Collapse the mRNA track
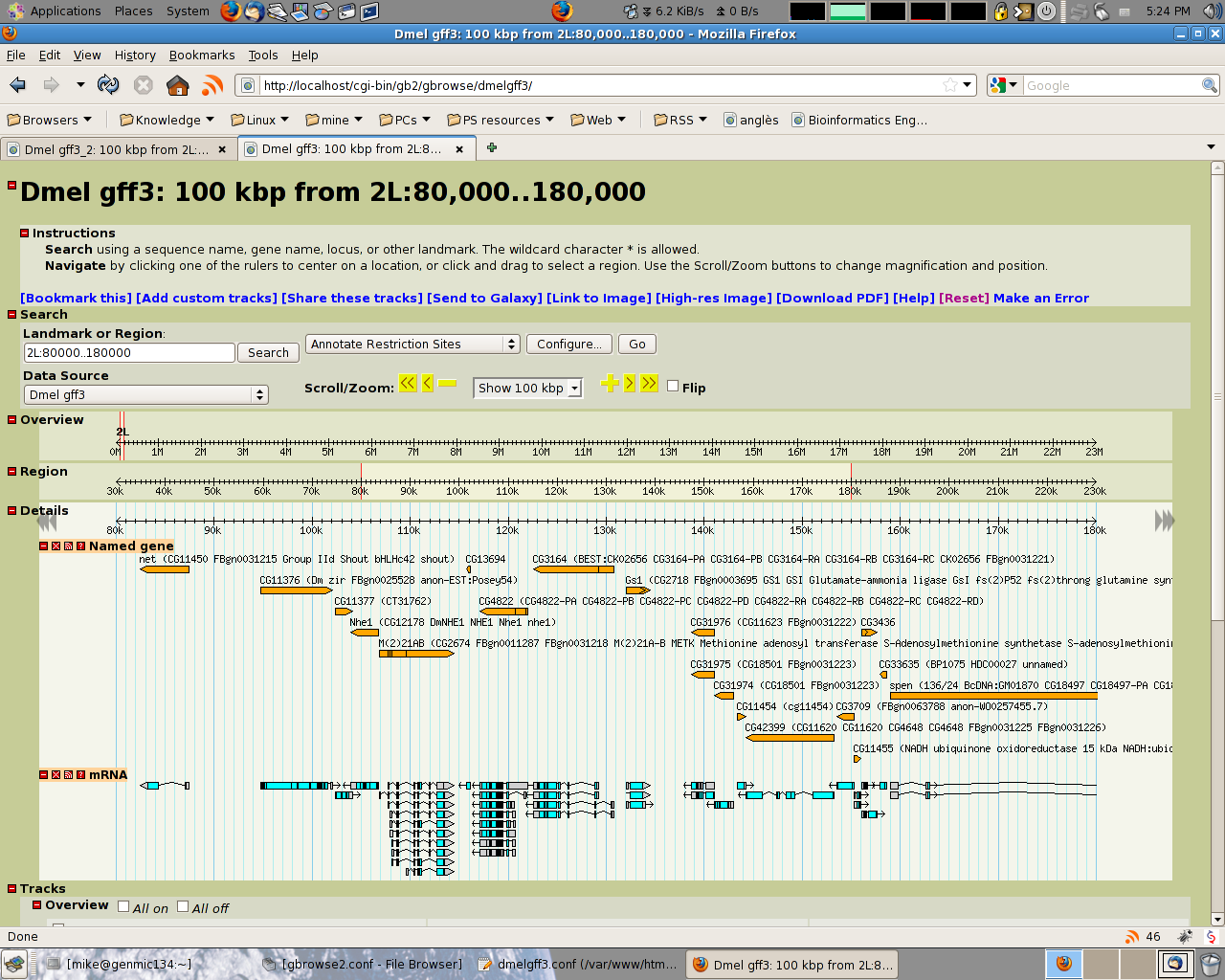Viewport: 1225px width, 980px height. (x=43, y=775)
